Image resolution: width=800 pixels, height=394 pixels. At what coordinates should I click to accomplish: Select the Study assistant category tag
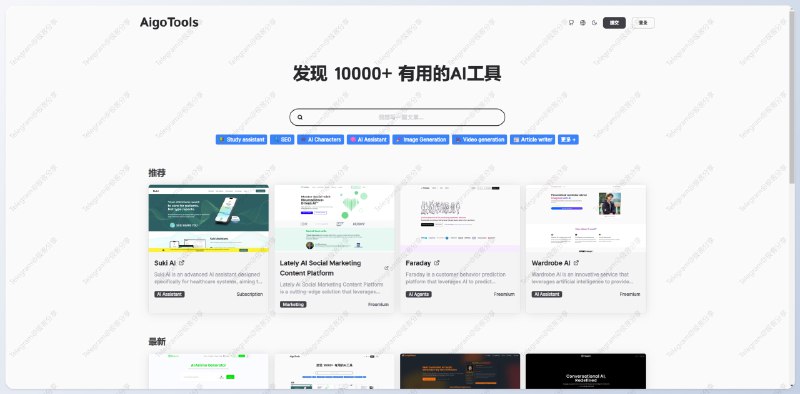tap(241, 139)
